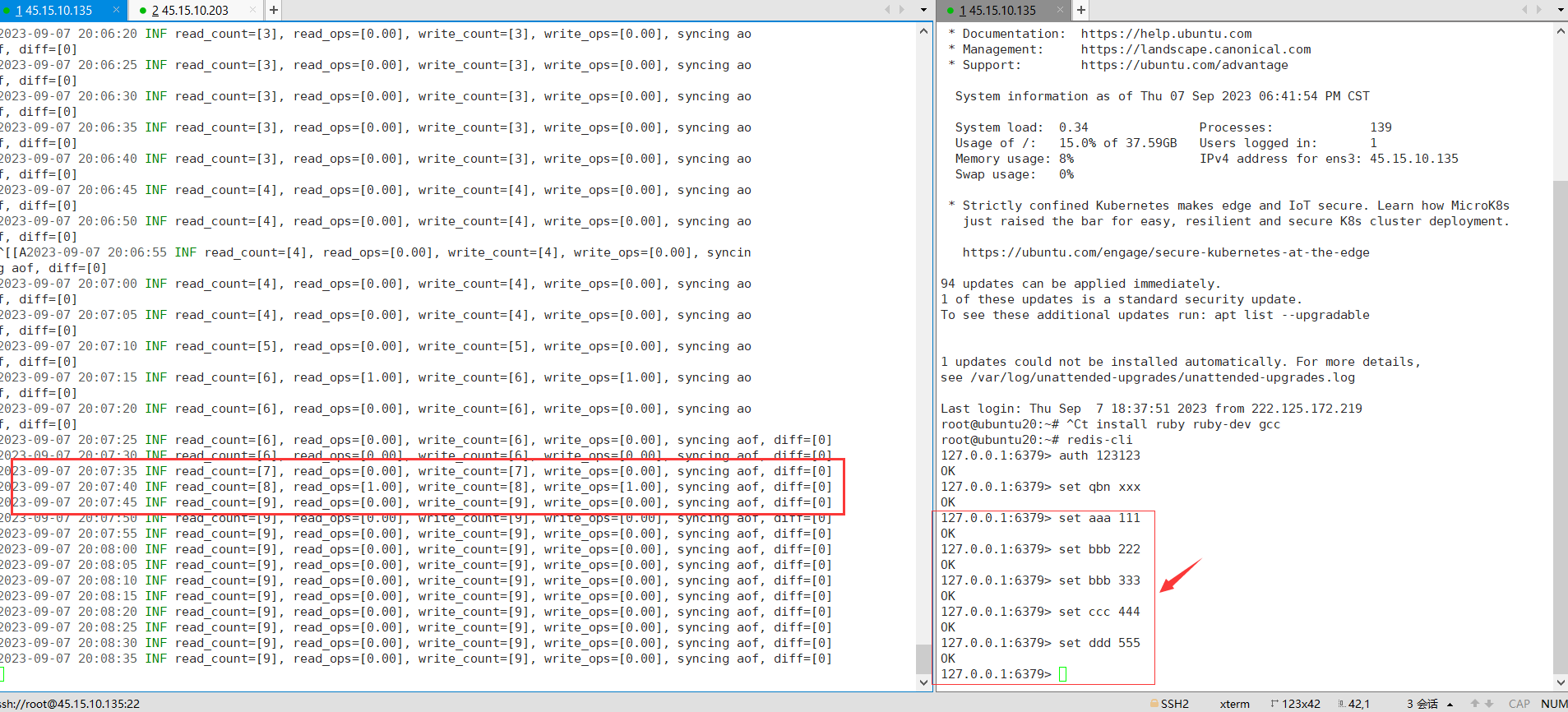Click the NUM lock indicator
The width and height of the screenshot is (1568, 712).
coord(1553,704)
